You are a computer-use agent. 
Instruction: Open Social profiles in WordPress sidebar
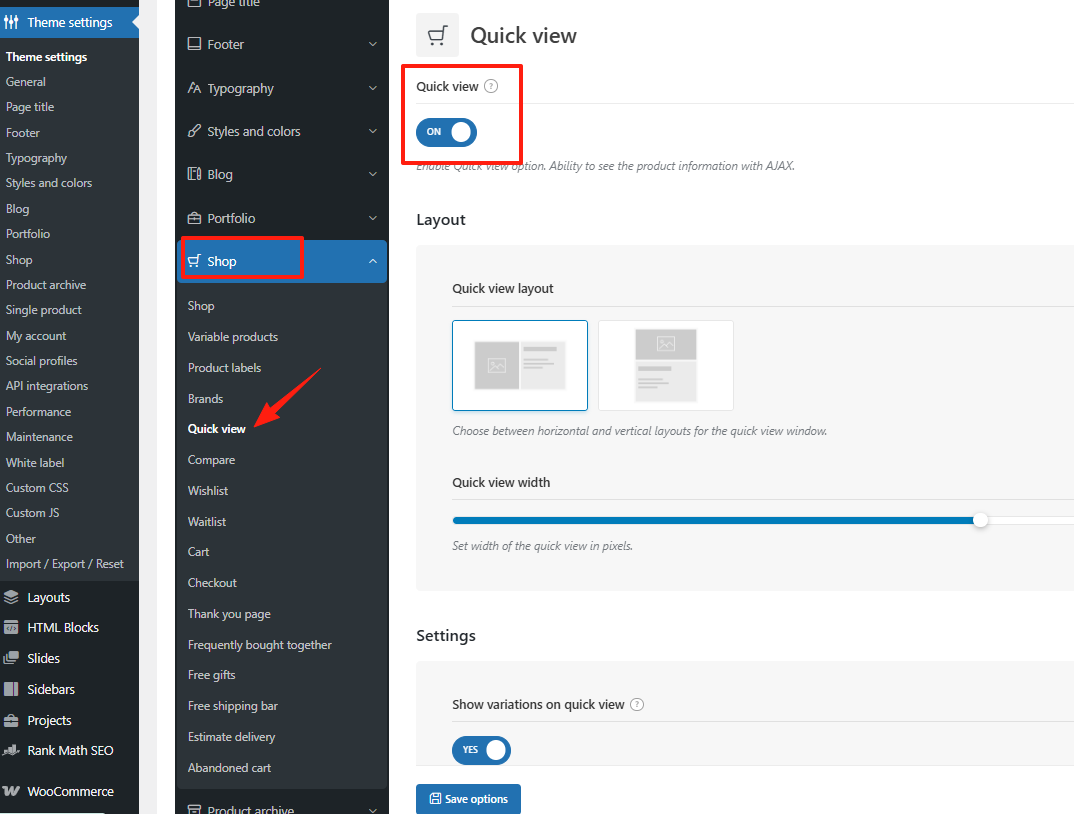click(42, 360)
